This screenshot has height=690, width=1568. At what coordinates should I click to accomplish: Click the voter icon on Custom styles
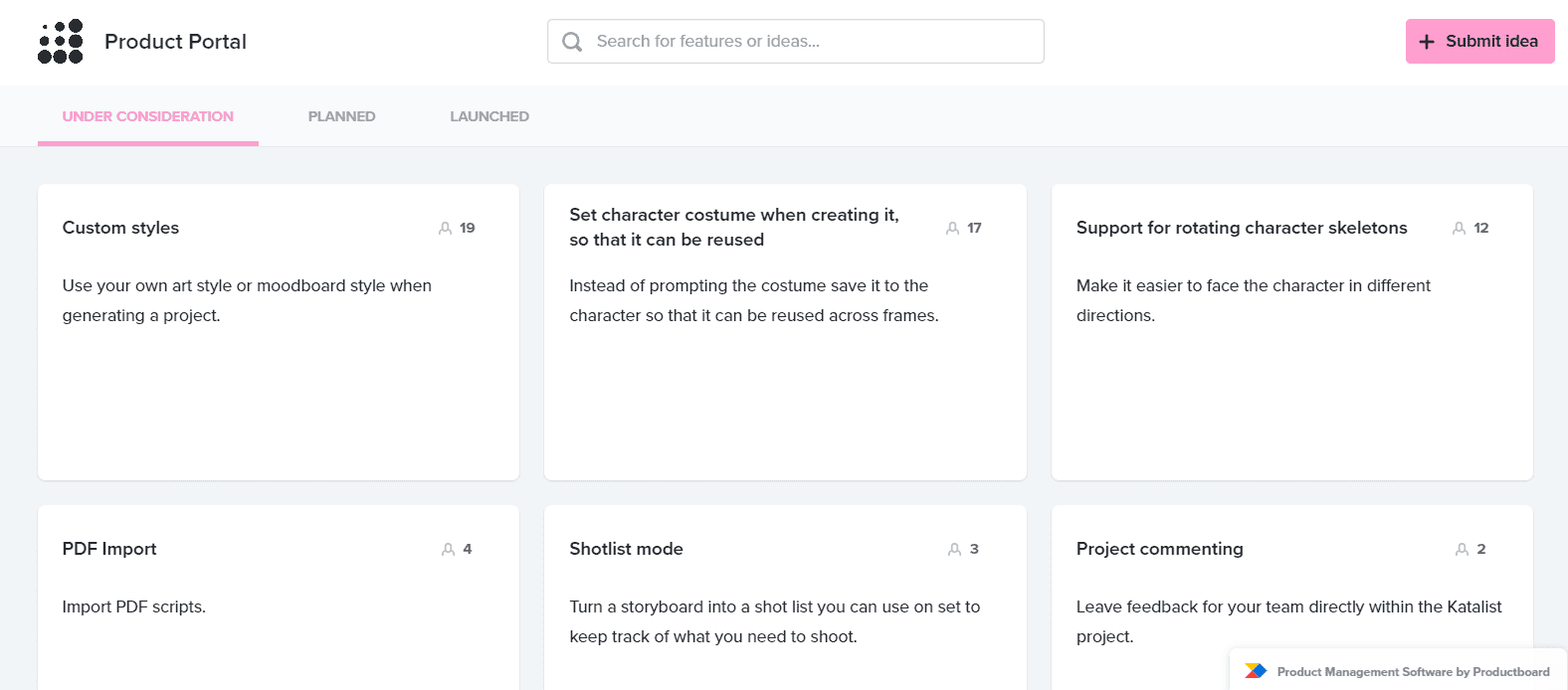445,229
